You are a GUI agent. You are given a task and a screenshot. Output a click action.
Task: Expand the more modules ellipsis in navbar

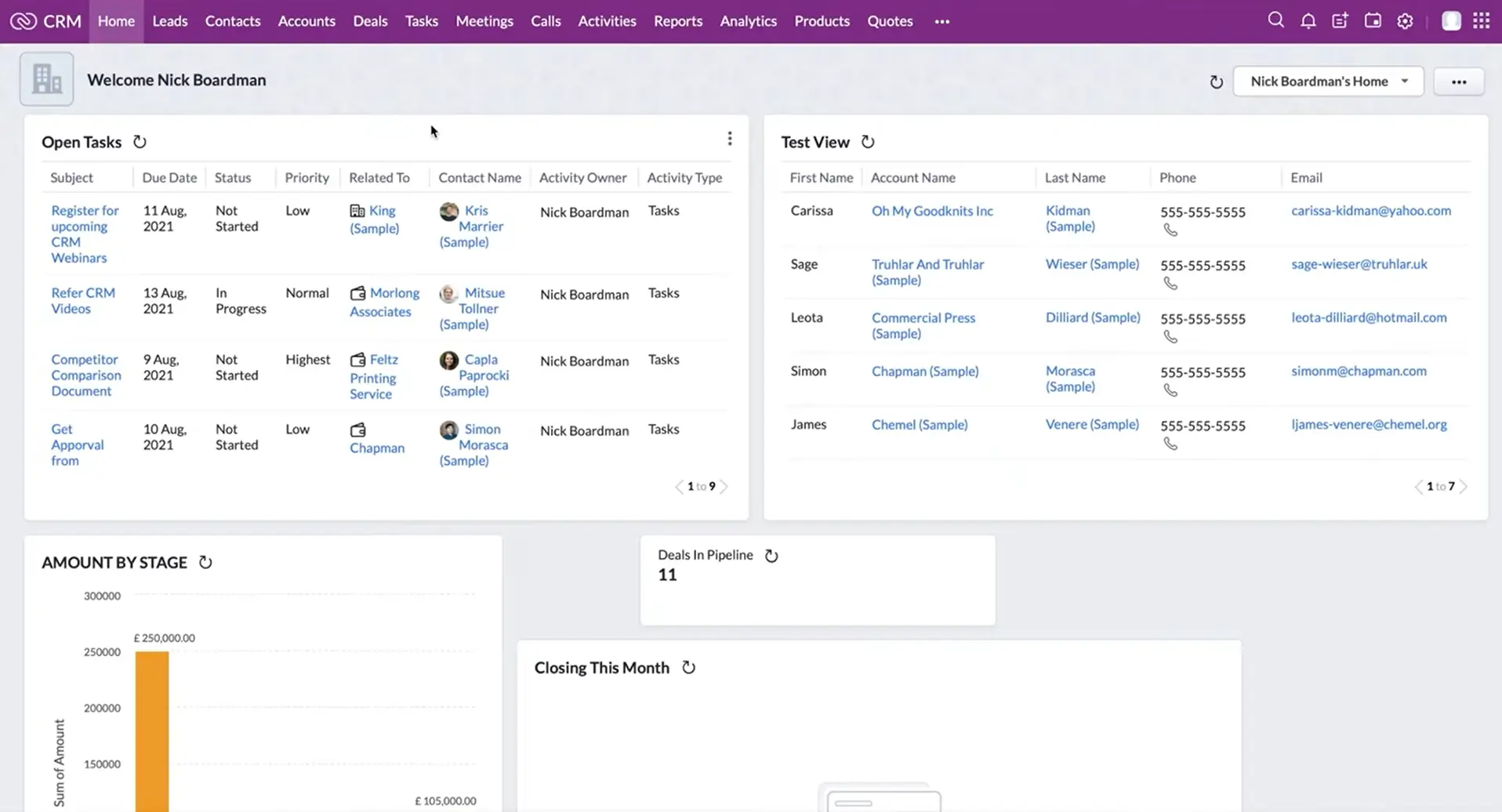(941, 22)
